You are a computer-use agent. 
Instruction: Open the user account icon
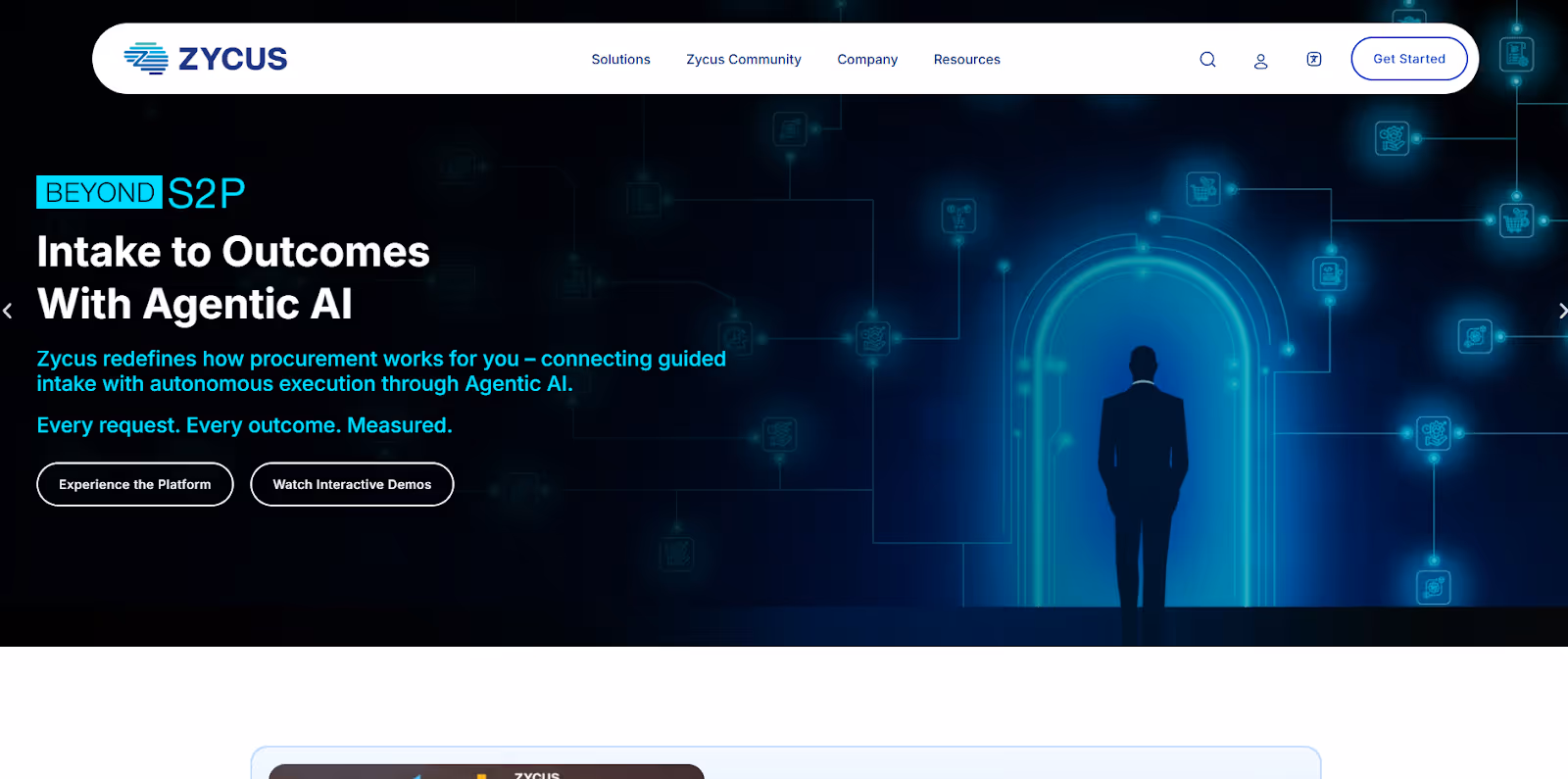[1261, 61]
